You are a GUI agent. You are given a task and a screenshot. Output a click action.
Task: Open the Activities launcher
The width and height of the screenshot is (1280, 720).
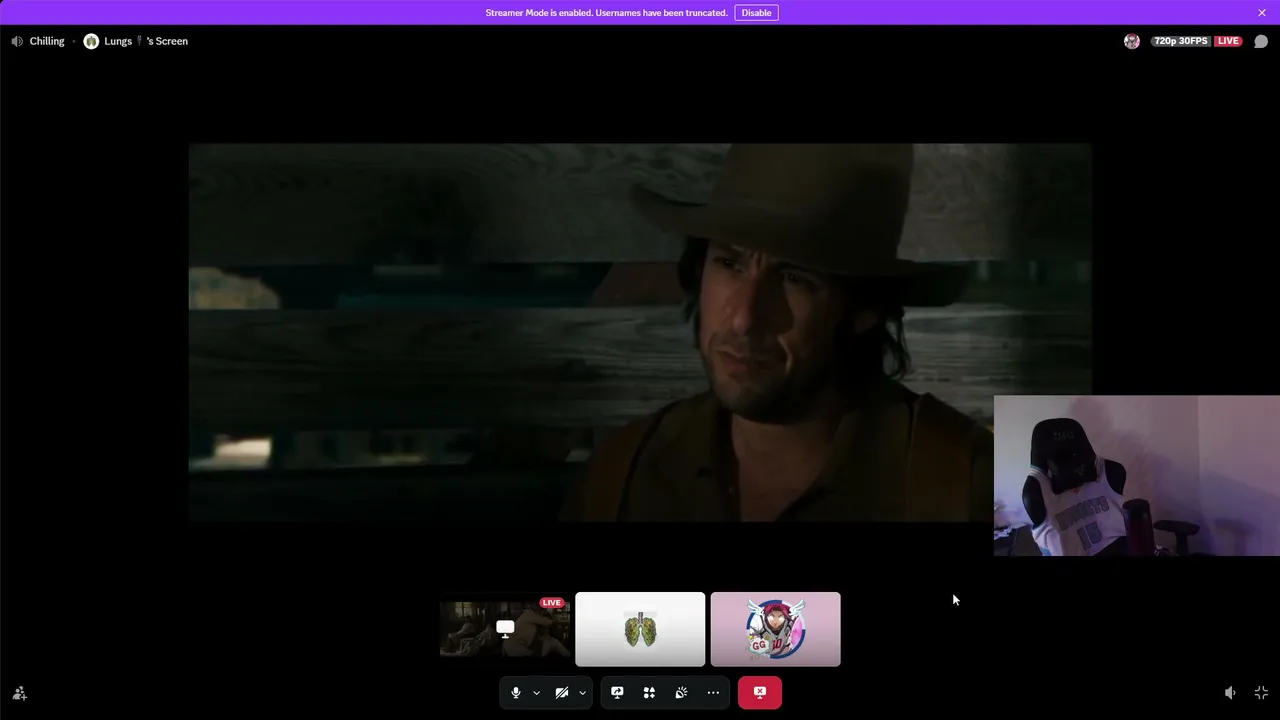point(649,692)
